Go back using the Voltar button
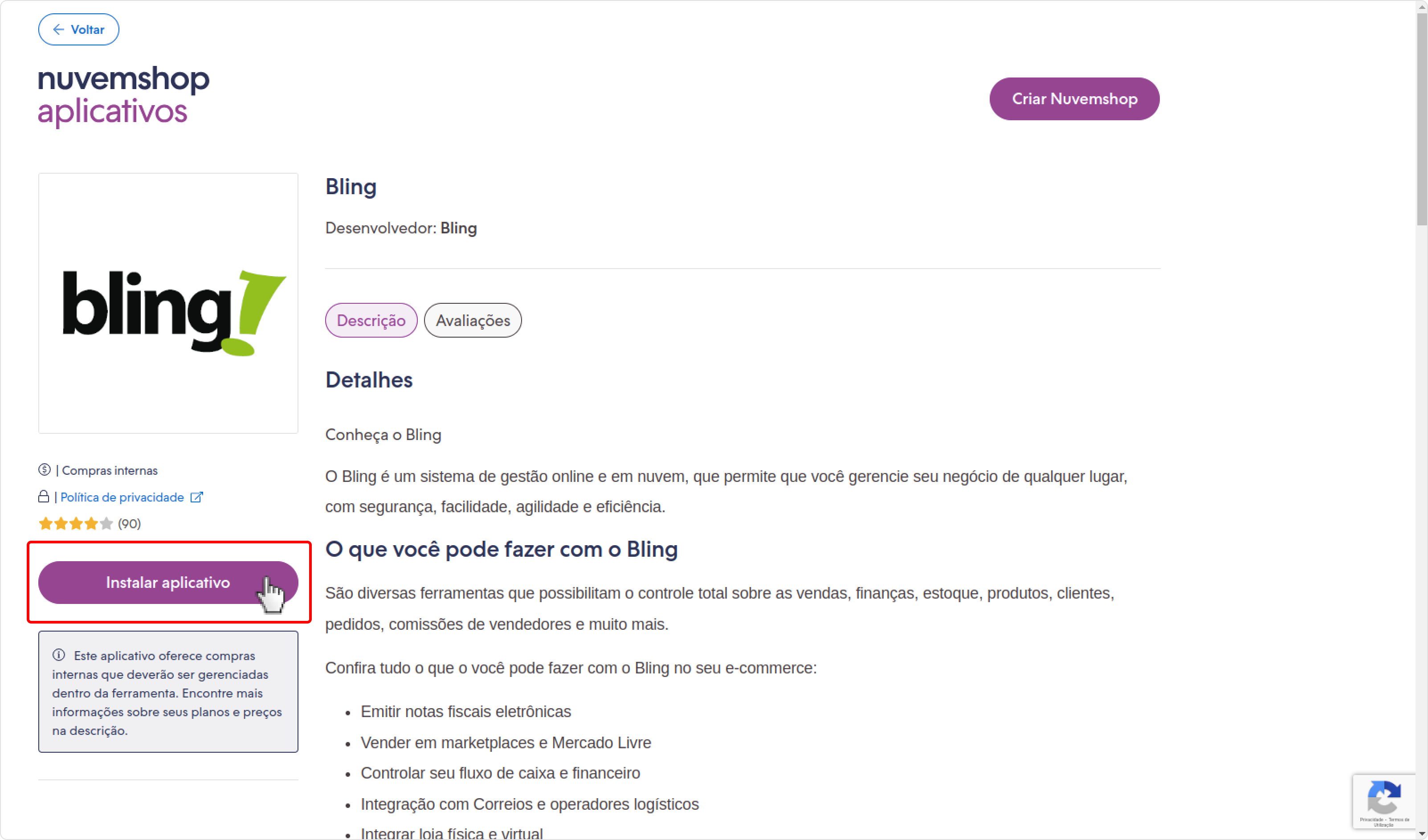This screenshot has width=1428, height=840. (79, 29)
